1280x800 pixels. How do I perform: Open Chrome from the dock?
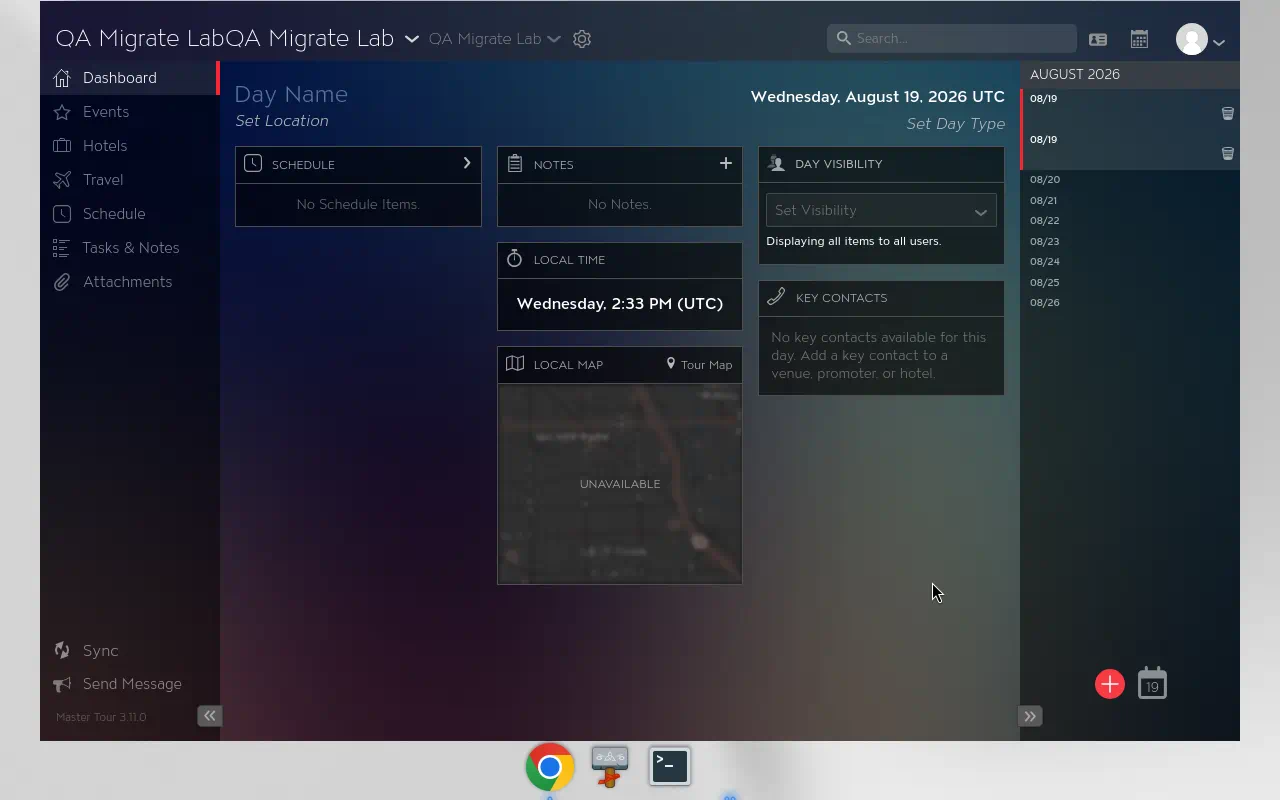(549, 767)
